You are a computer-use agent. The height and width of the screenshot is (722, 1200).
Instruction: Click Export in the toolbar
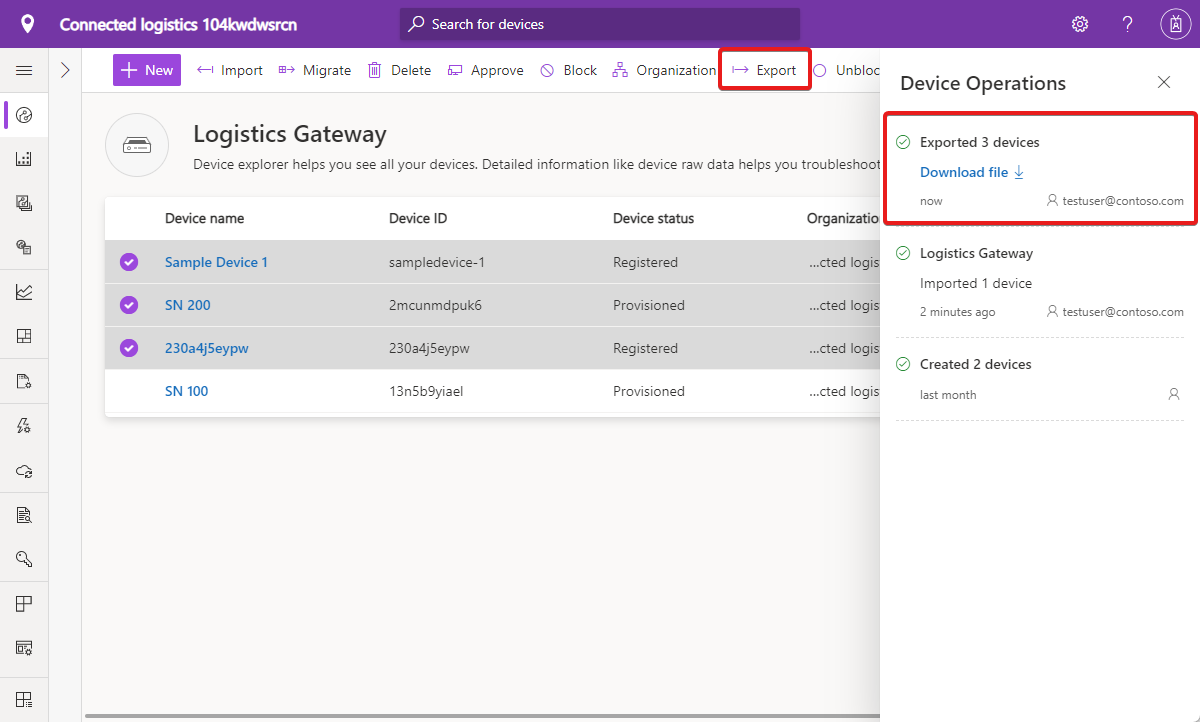pos(765,70)
